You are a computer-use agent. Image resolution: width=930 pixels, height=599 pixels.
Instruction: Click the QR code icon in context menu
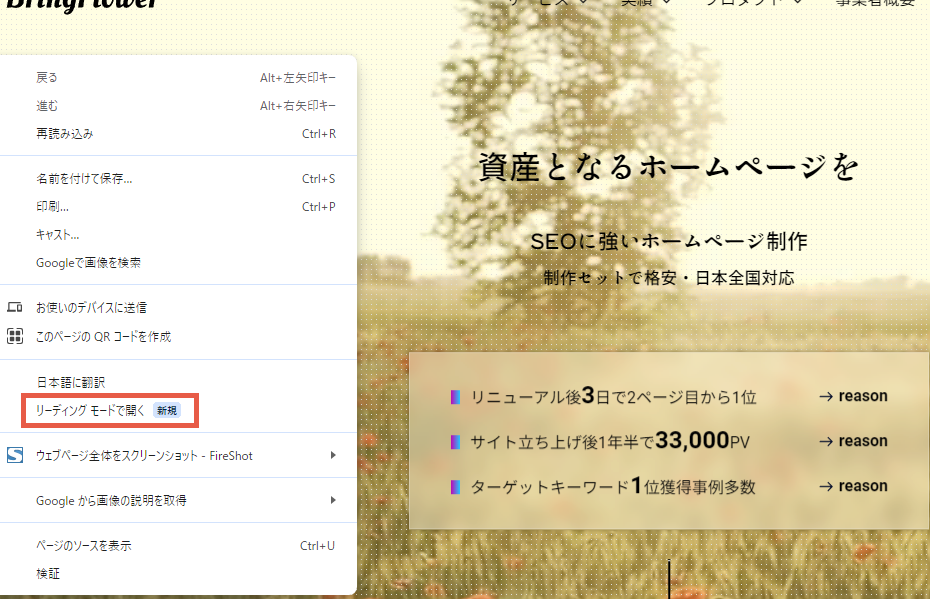coord(15,337)
